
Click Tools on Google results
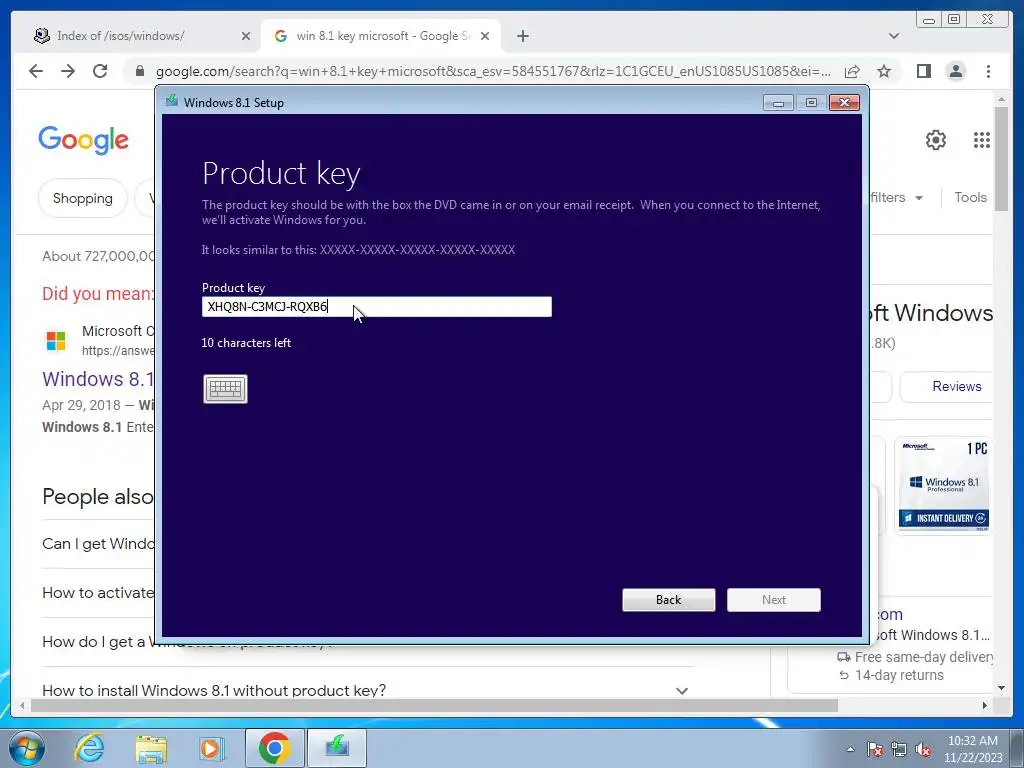[x=970, y=197]
